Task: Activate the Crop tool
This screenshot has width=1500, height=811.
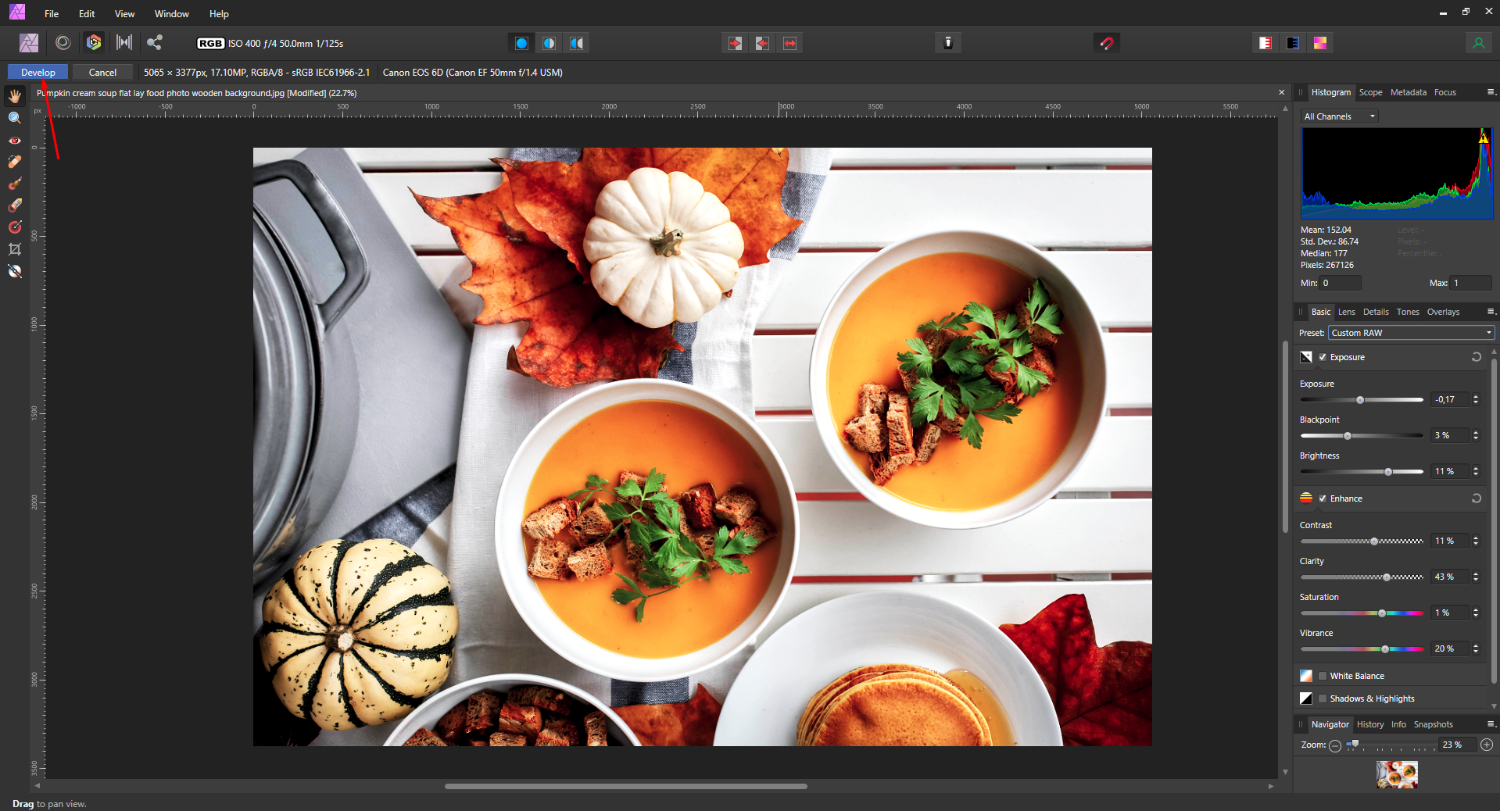Action: point(15,249)
